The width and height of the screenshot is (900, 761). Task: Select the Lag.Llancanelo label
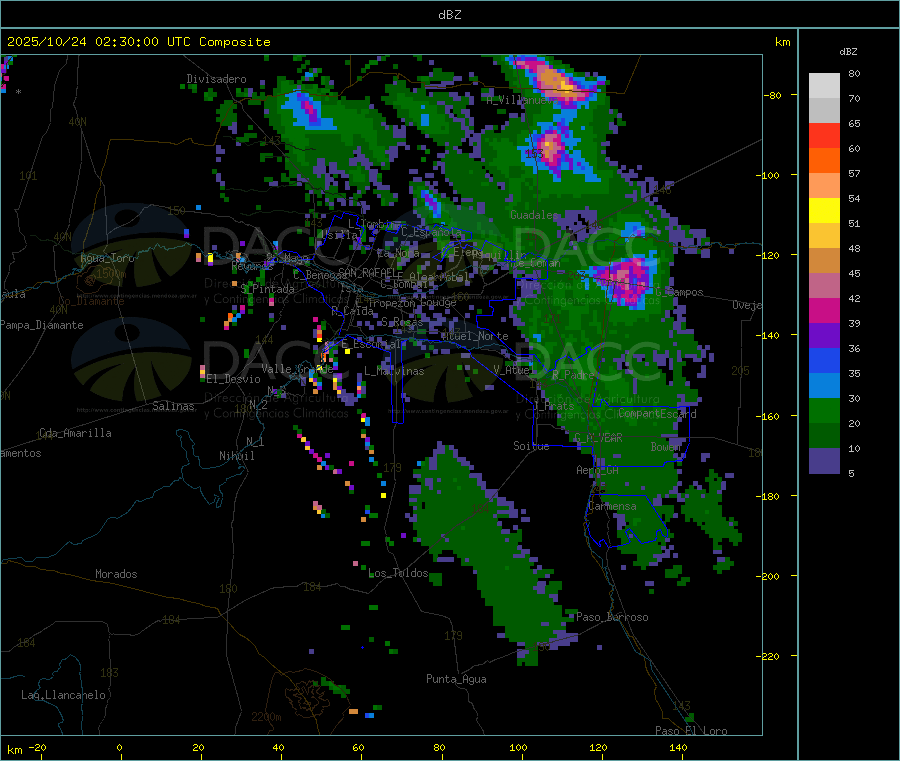click(x=64, y=696)
